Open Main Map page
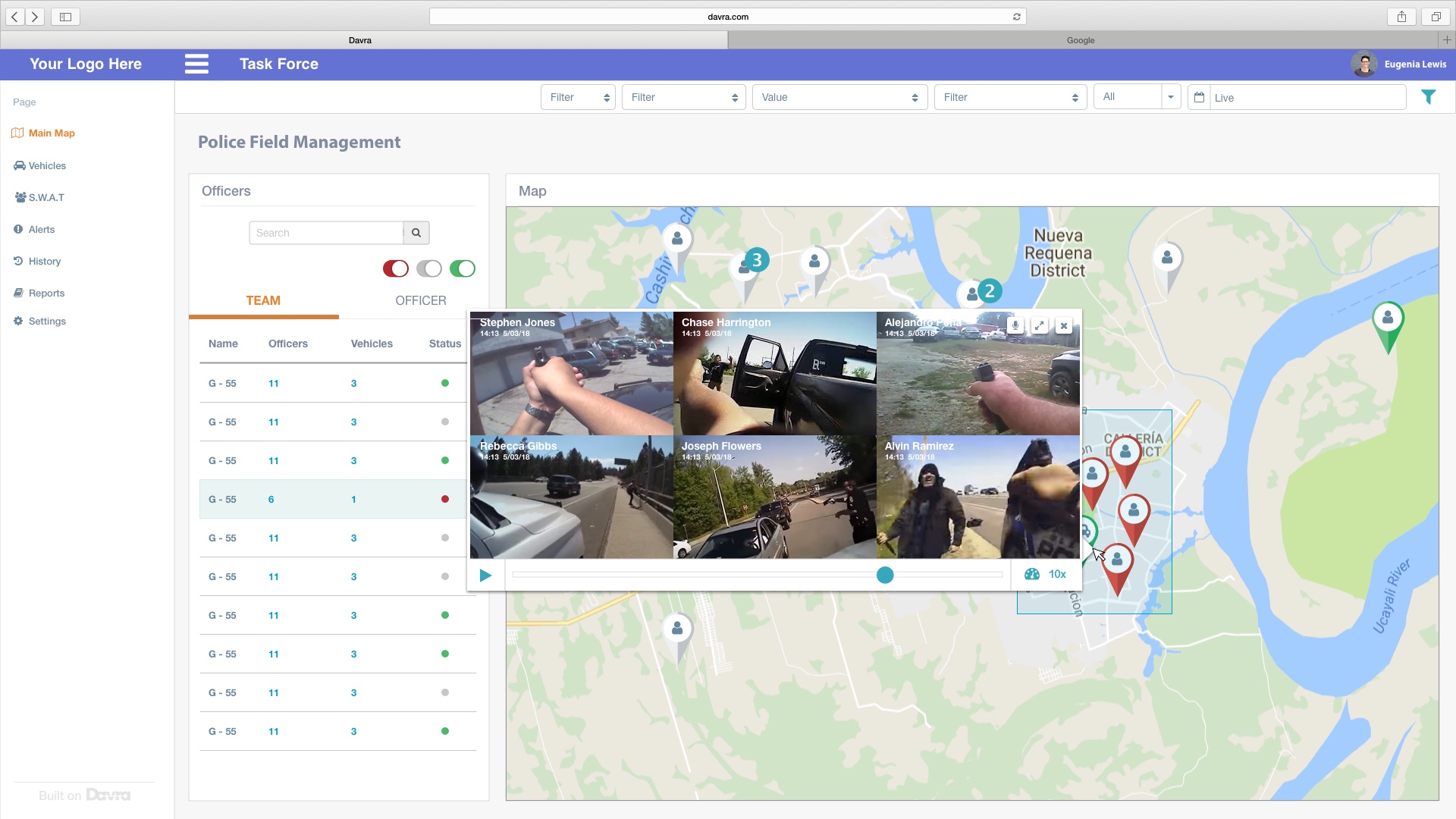Screen dimensions: 1456x819 [x=43, y=133]
